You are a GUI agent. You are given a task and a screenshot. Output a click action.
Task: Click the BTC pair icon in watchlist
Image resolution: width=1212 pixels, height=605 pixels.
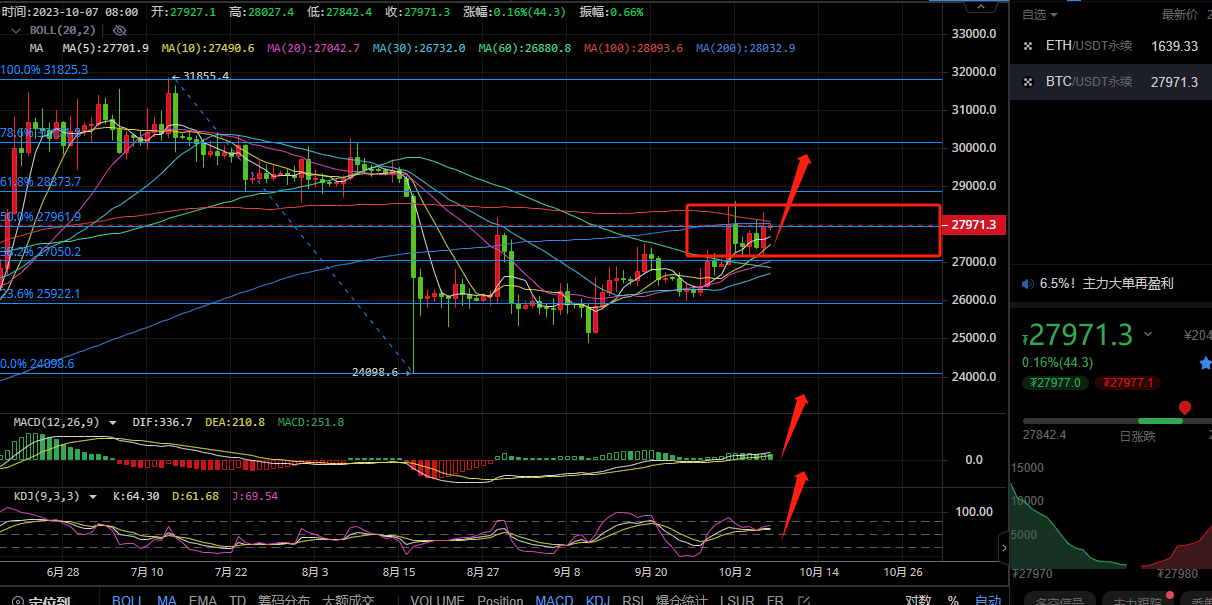(x=1028, y=82)
